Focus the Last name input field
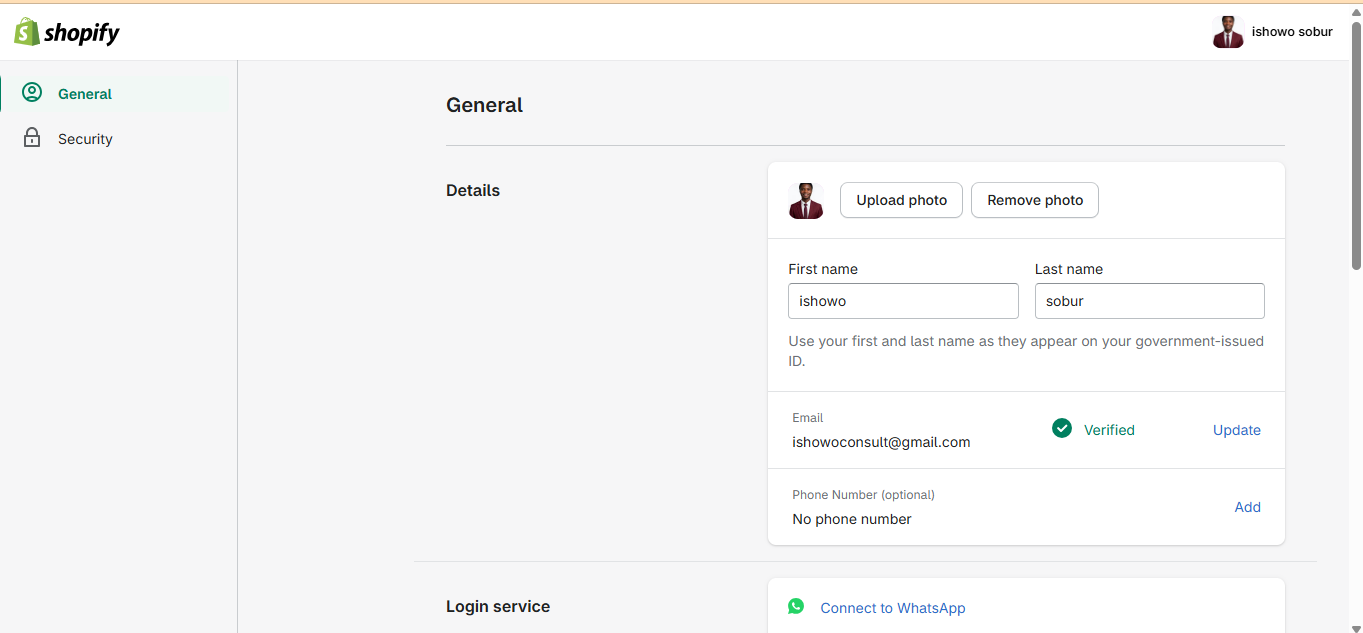Viewport: 1363px width, 633px height. click(1150, 301)
